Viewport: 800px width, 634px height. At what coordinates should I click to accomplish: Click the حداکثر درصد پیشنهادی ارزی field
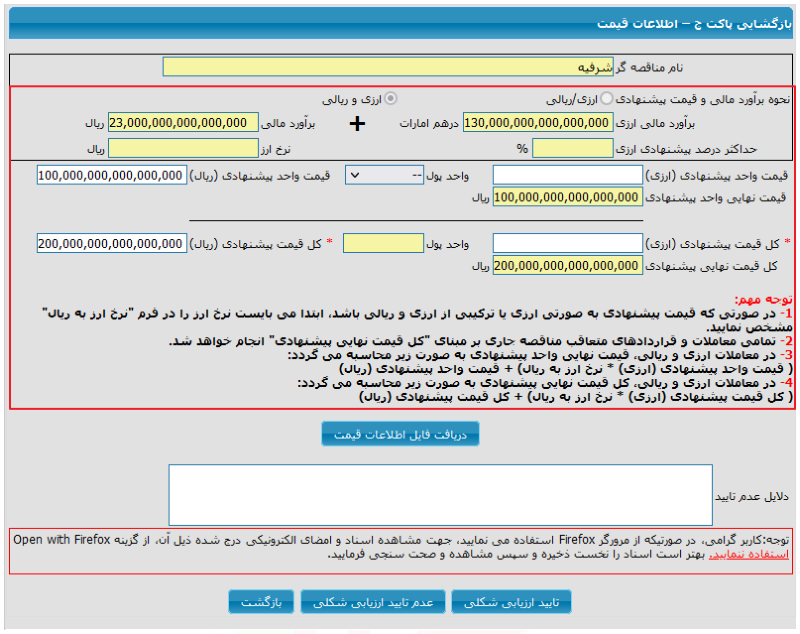pos(572,148)
